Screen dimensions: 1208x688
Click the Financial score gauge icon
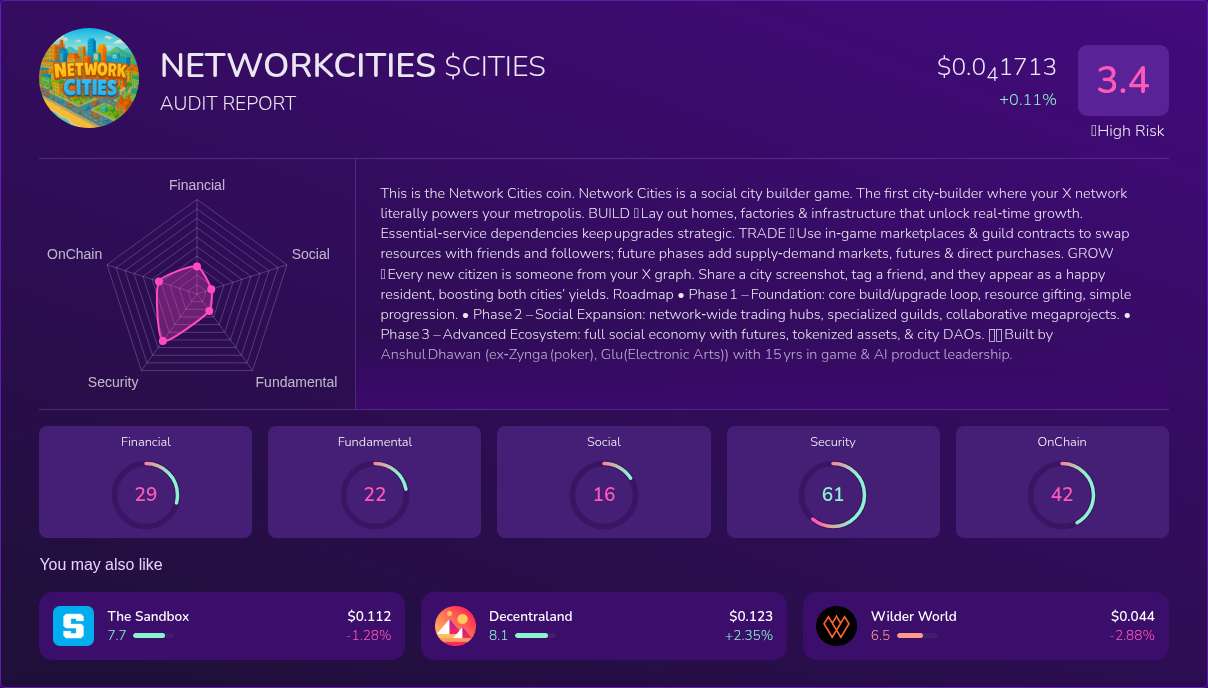145,494
